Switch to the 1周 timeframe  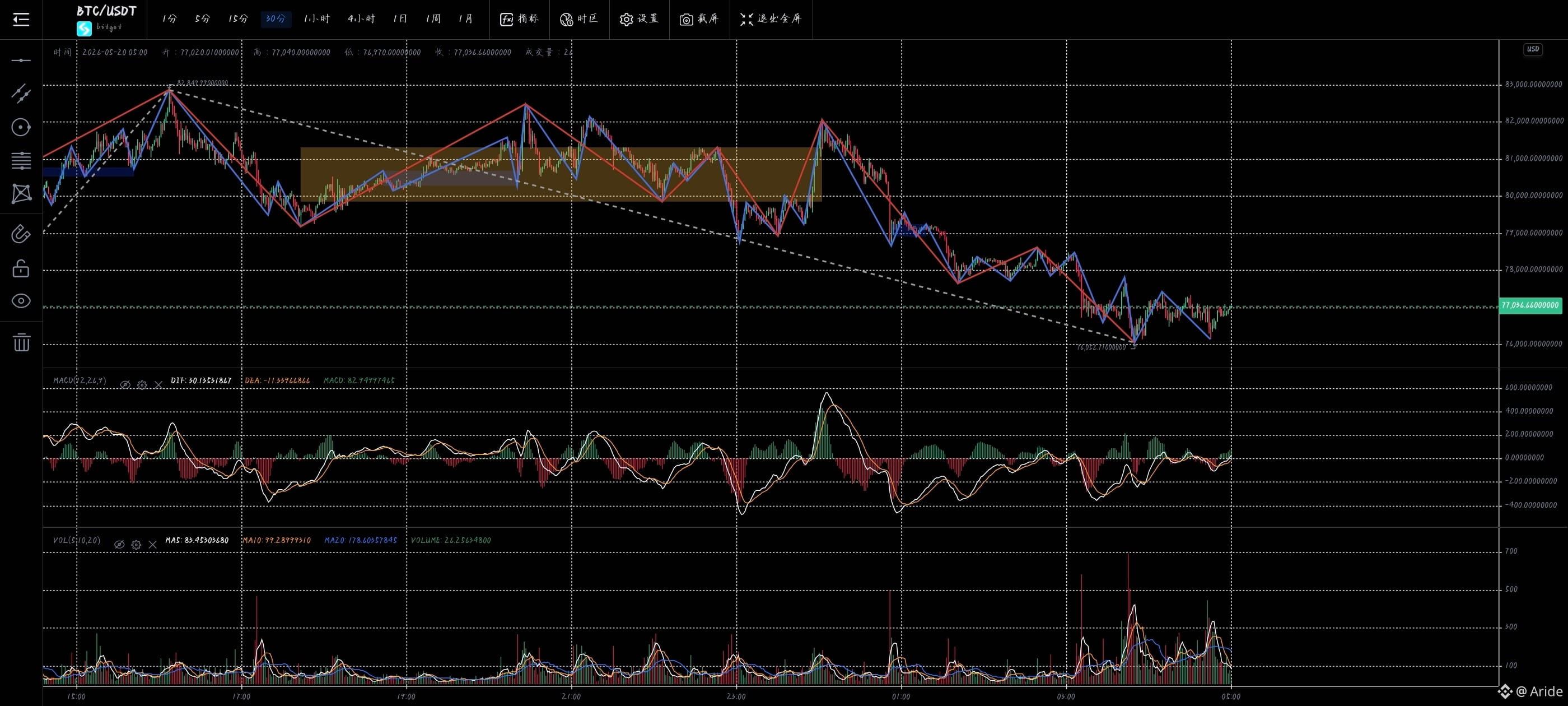tap(433, 19)
